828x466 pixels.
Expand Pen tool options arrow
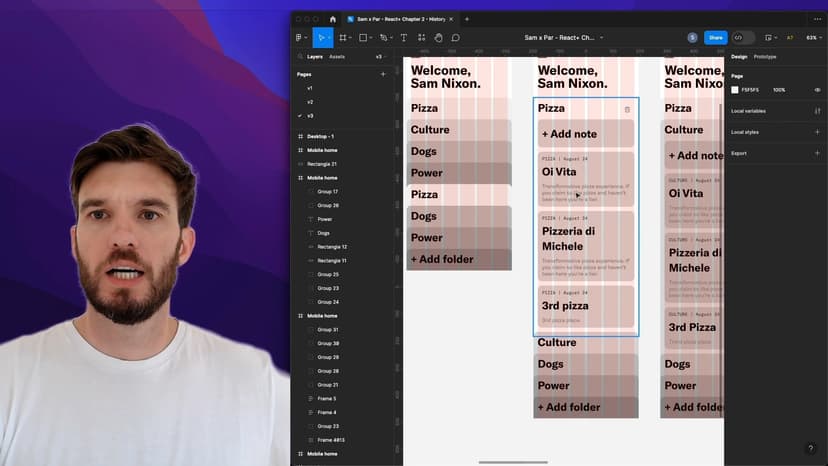tap(391, 38)
